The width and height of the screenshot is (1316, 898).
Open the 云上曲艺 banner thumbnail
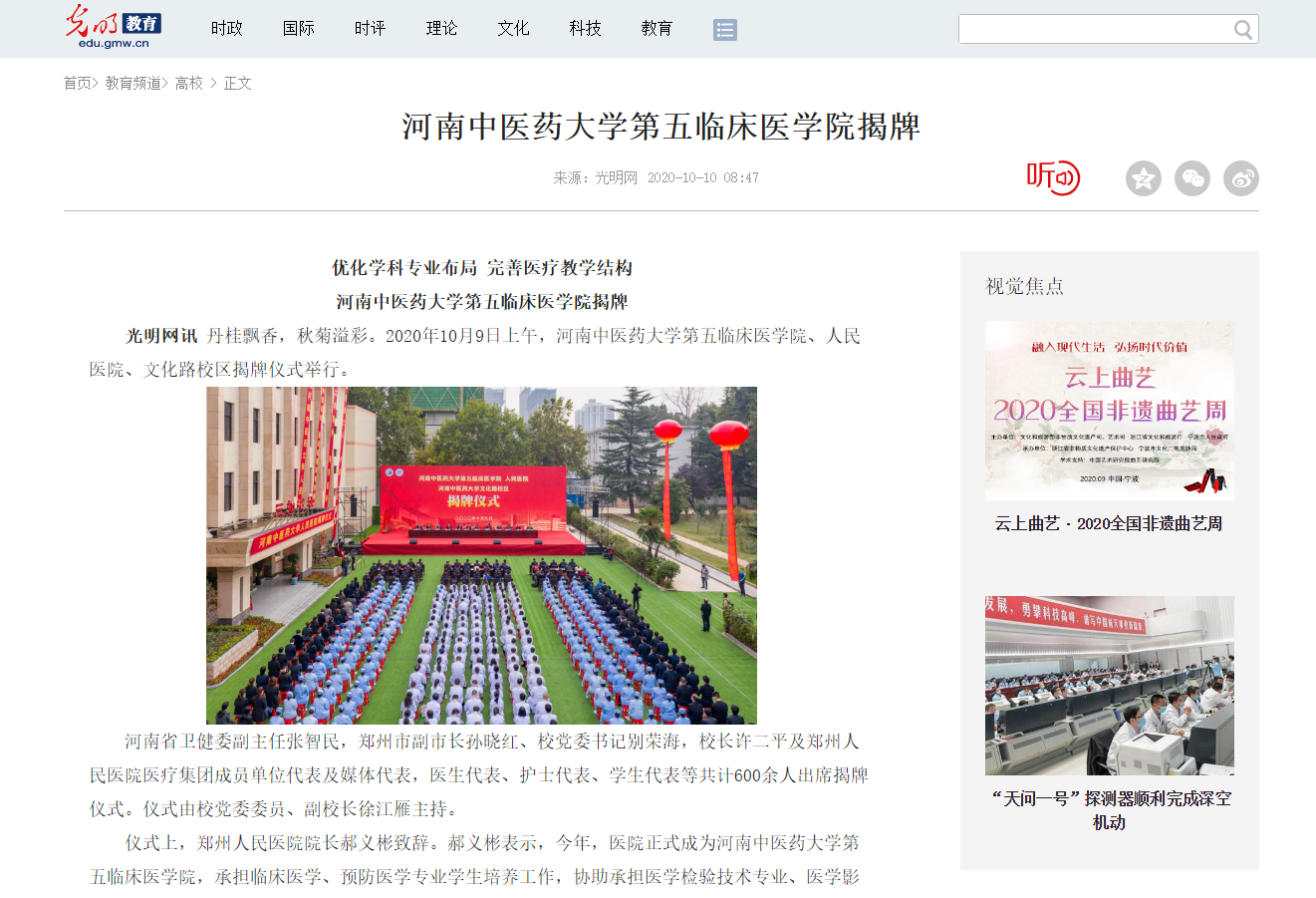1109,411
